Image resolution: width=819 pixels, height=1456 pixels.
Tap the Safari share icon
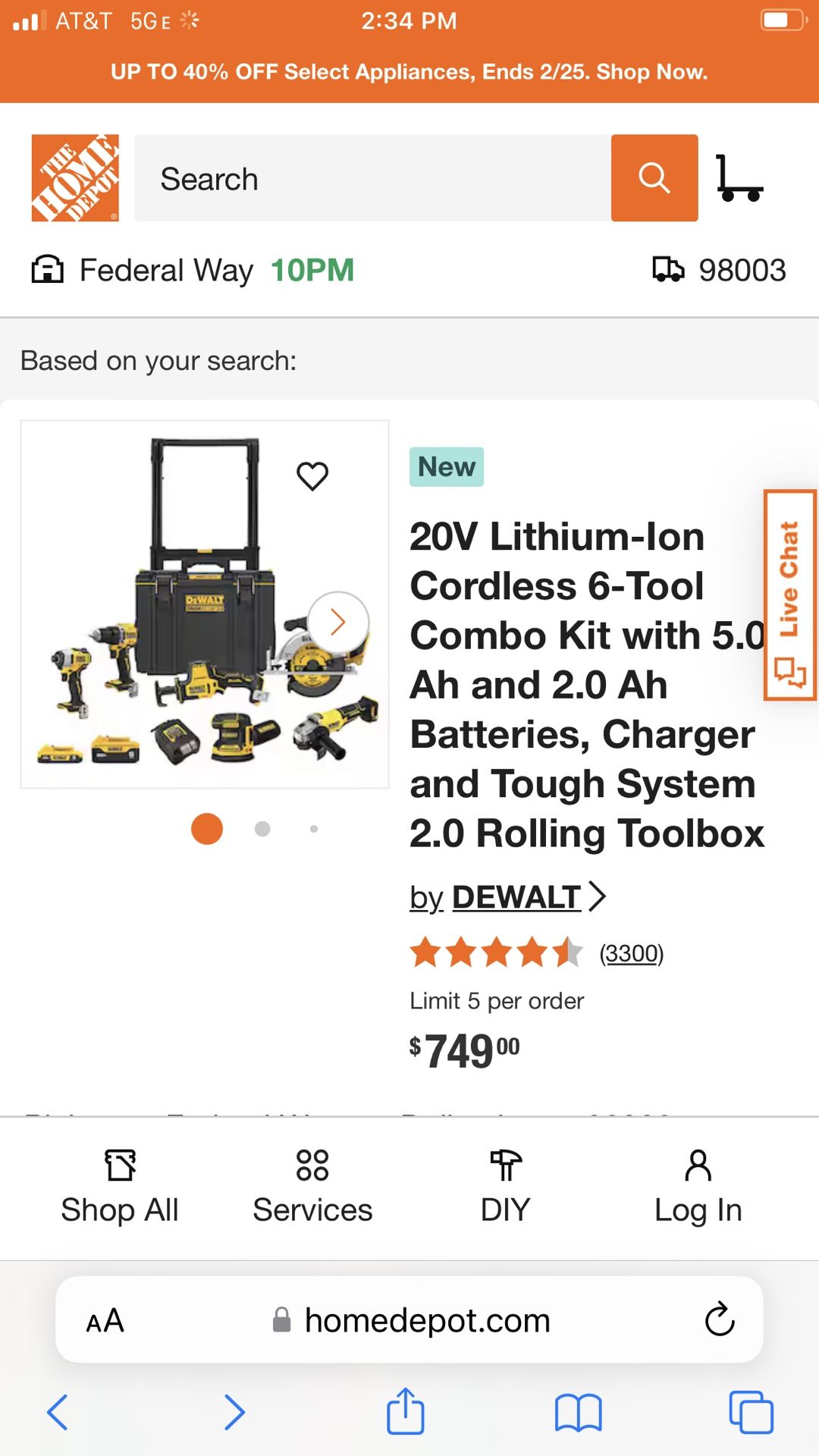pos(406,1411)
